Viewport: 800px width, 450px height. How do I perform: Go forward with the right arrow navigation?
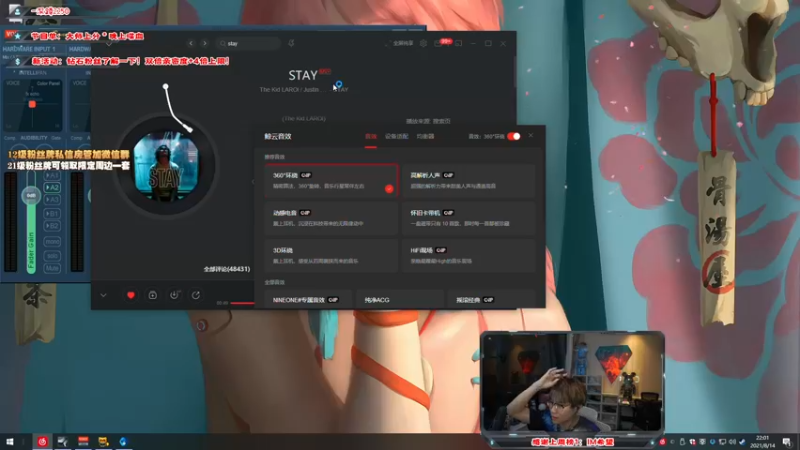(205, 43)
